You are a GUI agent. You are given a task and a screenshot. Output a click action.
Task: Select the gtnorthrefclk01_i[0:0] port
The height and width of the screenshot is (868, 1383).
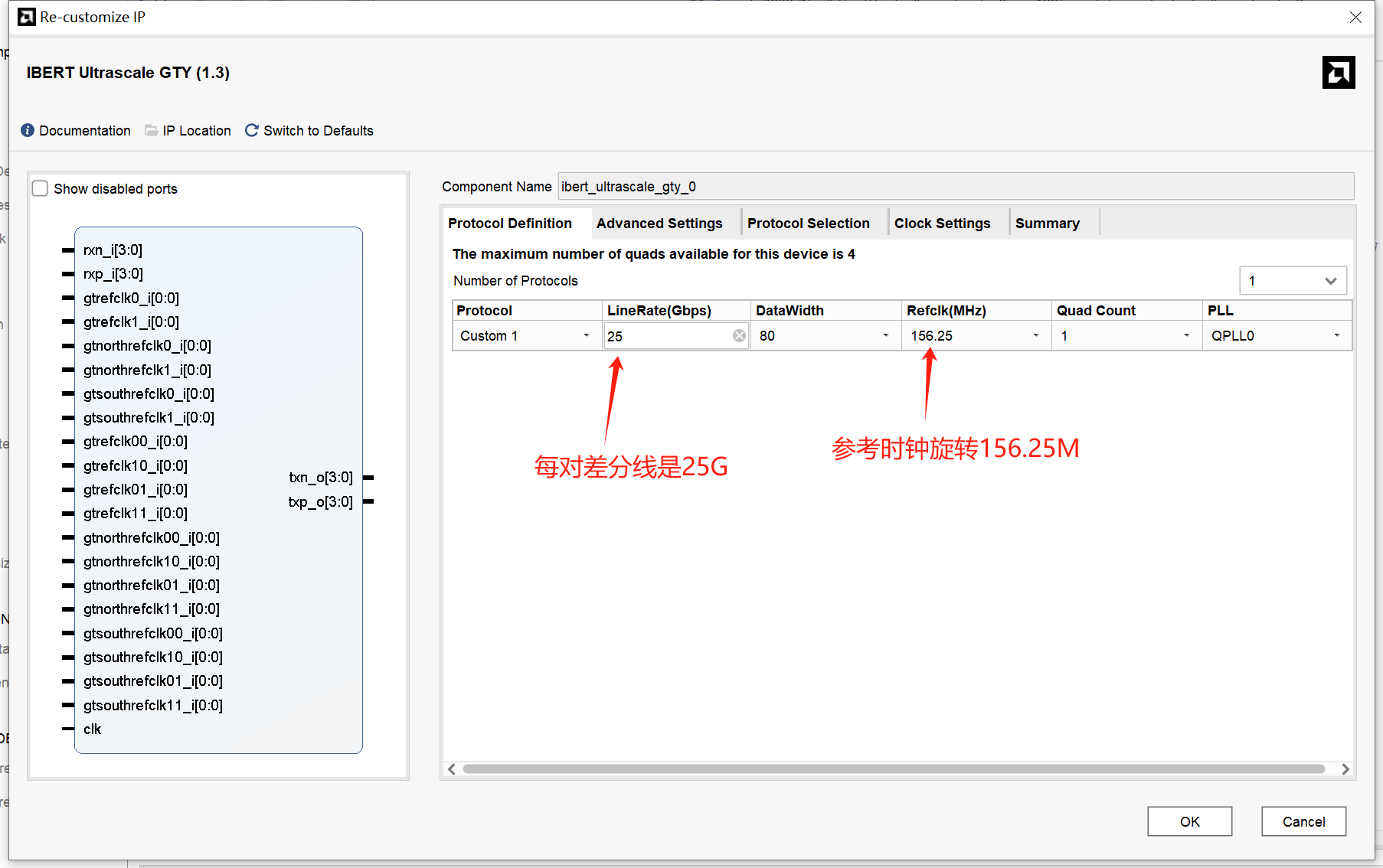152,585
